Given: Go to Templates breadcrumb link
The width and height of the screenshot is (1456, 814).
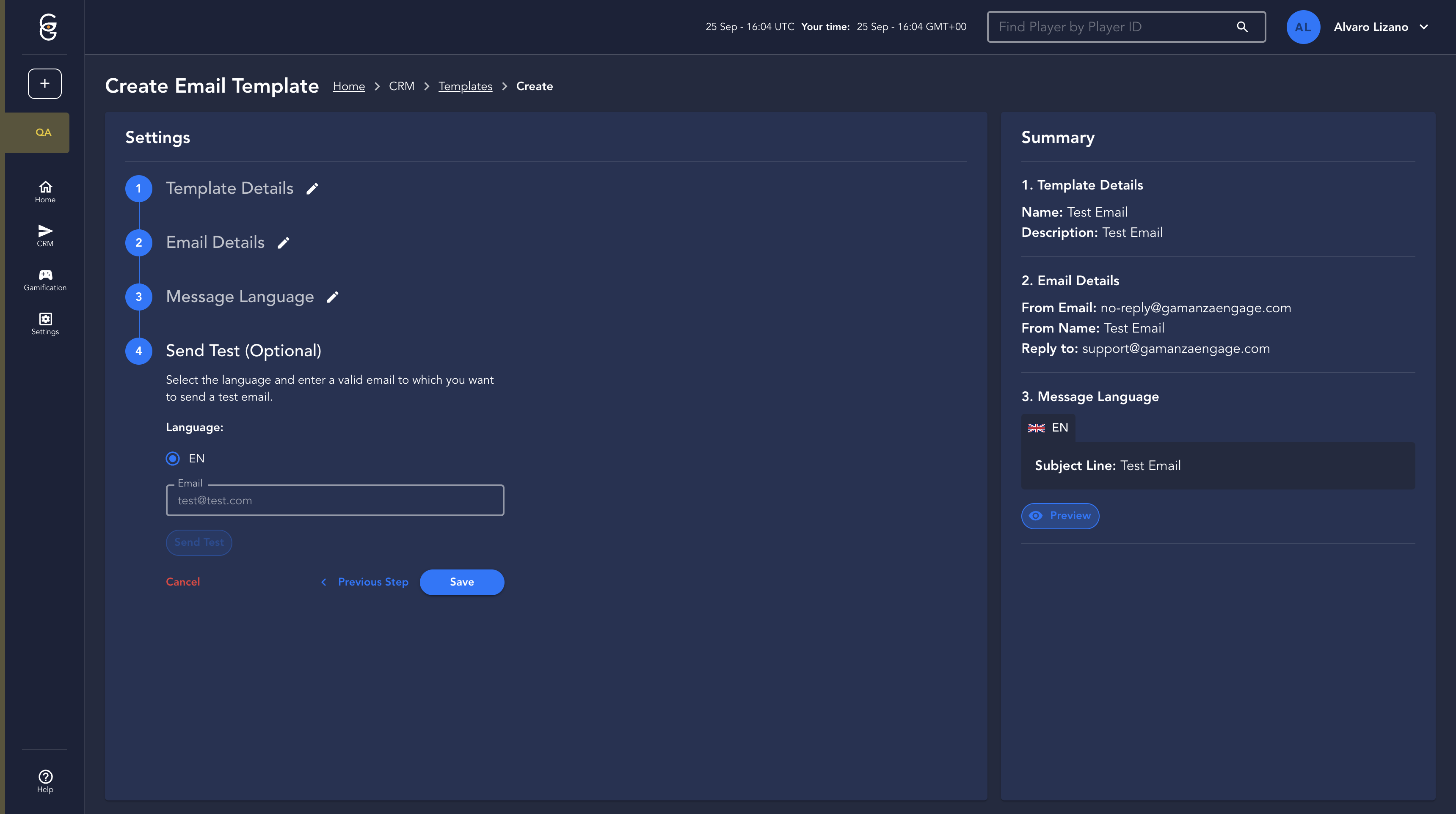Looking at the screenshot, I should click(465, 86).
